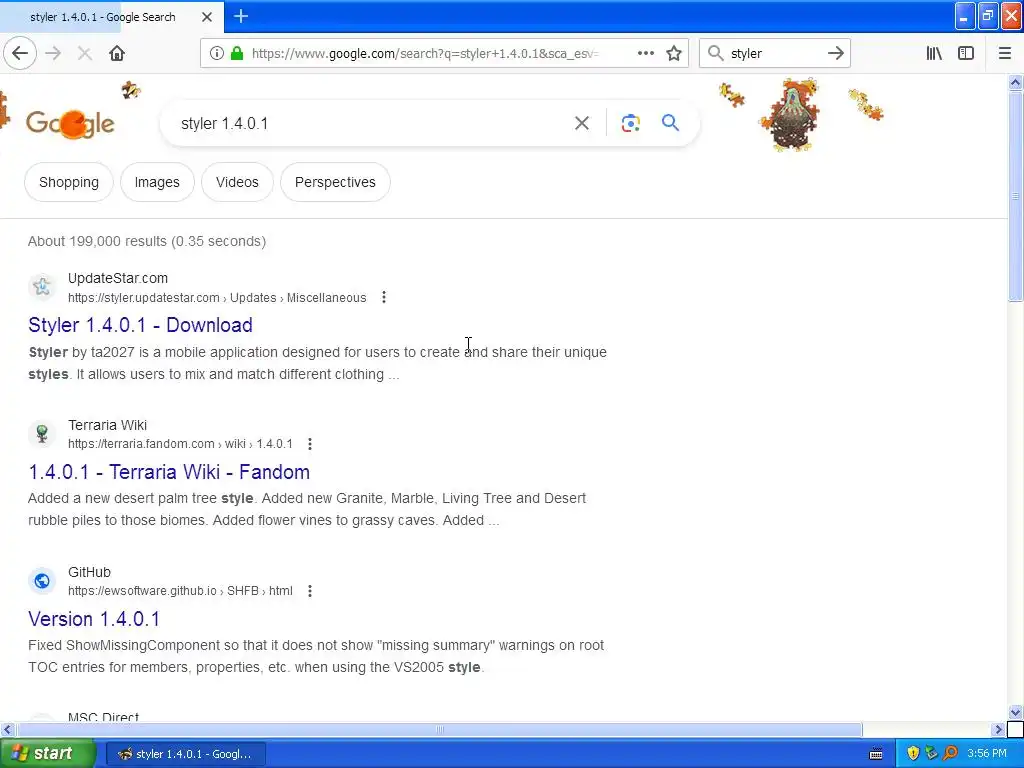Click the GitHub site name in results
The height and width of the screenshot is (768, 1024).
(89, 572)
